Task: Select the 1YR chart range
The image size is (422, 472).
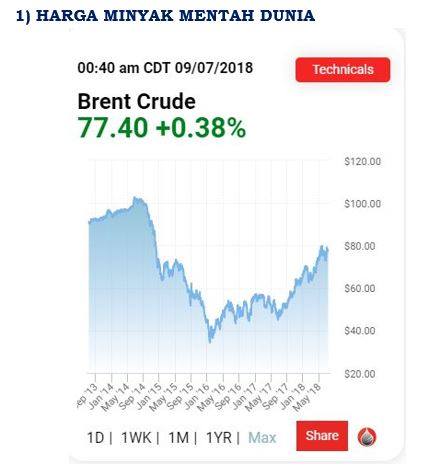Action: pos(219,438)
